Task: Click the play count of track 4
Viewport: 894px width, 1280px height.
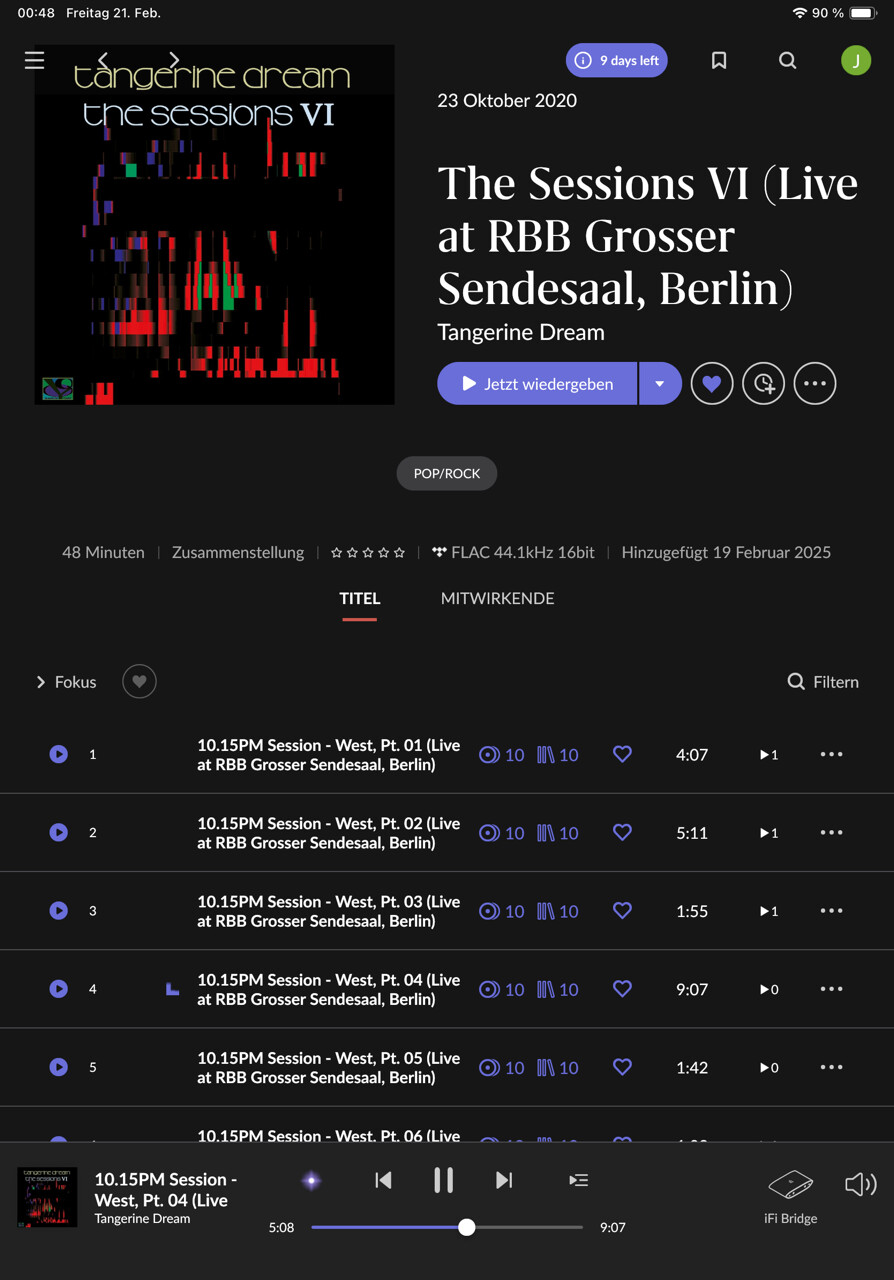Action: (x=769, y=989)
